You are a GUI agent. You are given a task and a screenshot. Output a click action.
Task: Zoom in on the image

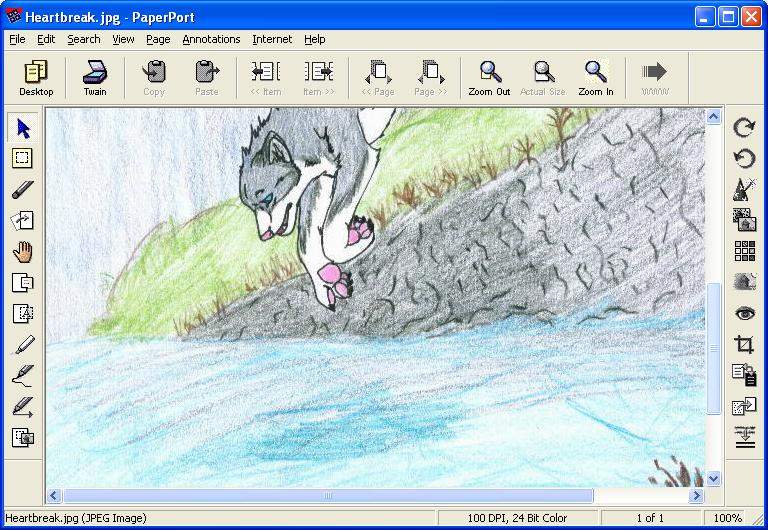pos(596,78)
